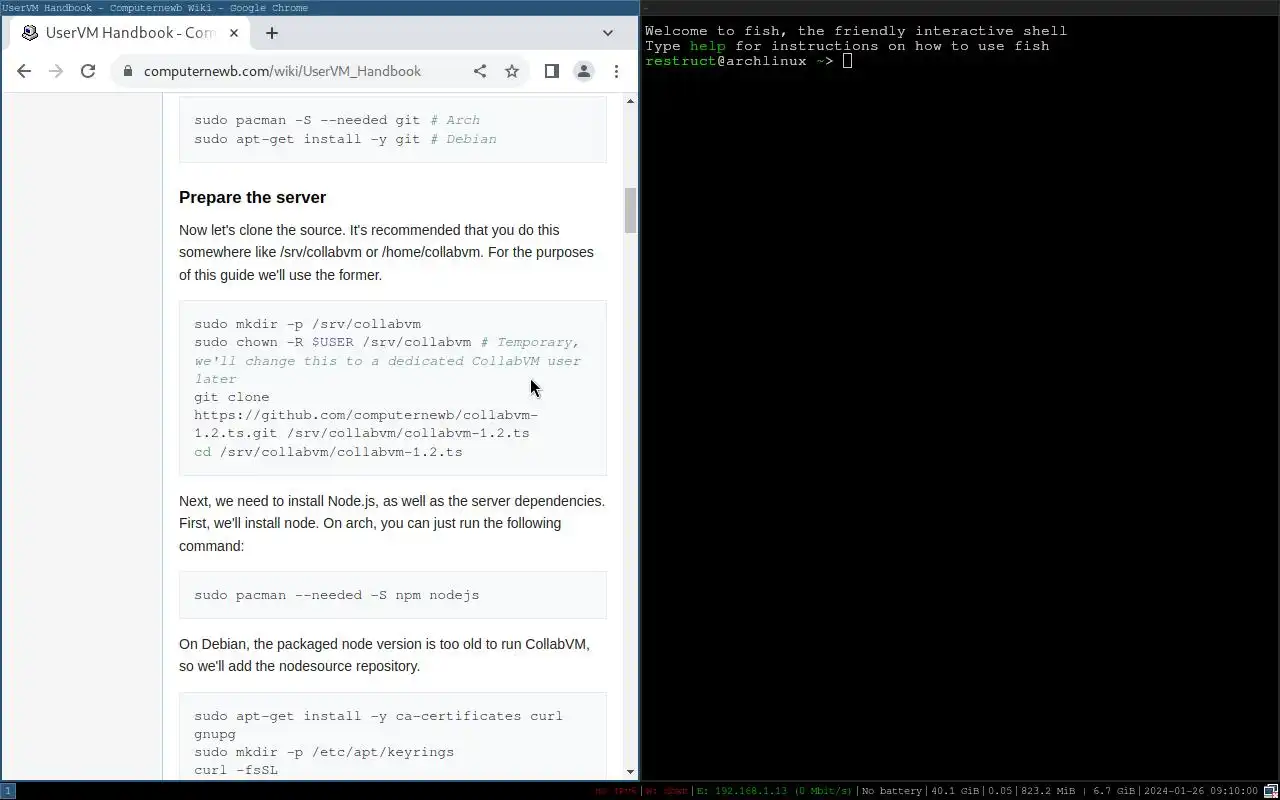Click the green "help" word in the terminal

(x=707, y=46)
